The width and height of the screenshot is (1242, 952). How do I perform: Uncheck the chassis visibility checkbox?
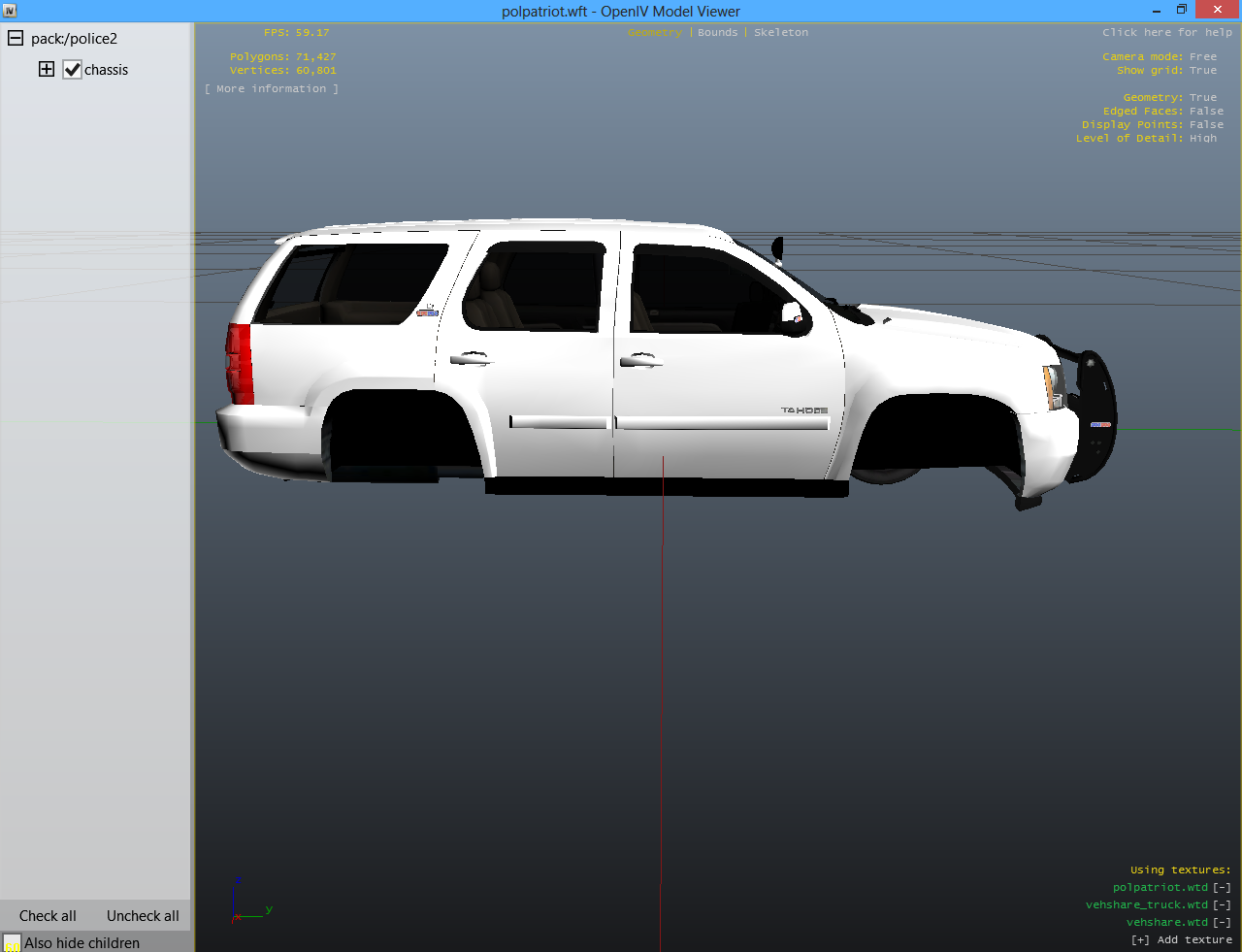73,70
